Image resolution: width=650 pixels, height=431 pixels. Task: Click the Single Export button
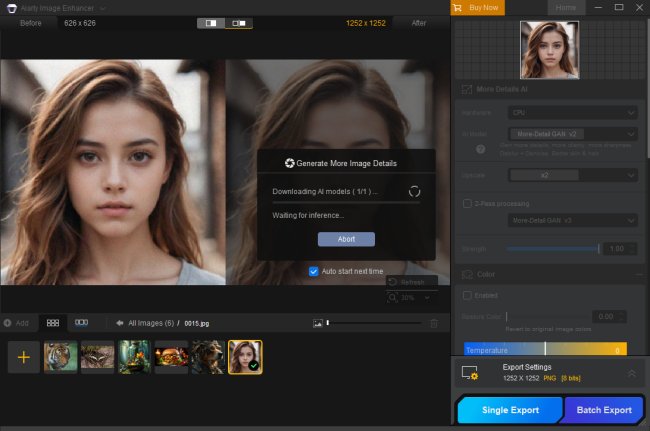pos(510,410)
